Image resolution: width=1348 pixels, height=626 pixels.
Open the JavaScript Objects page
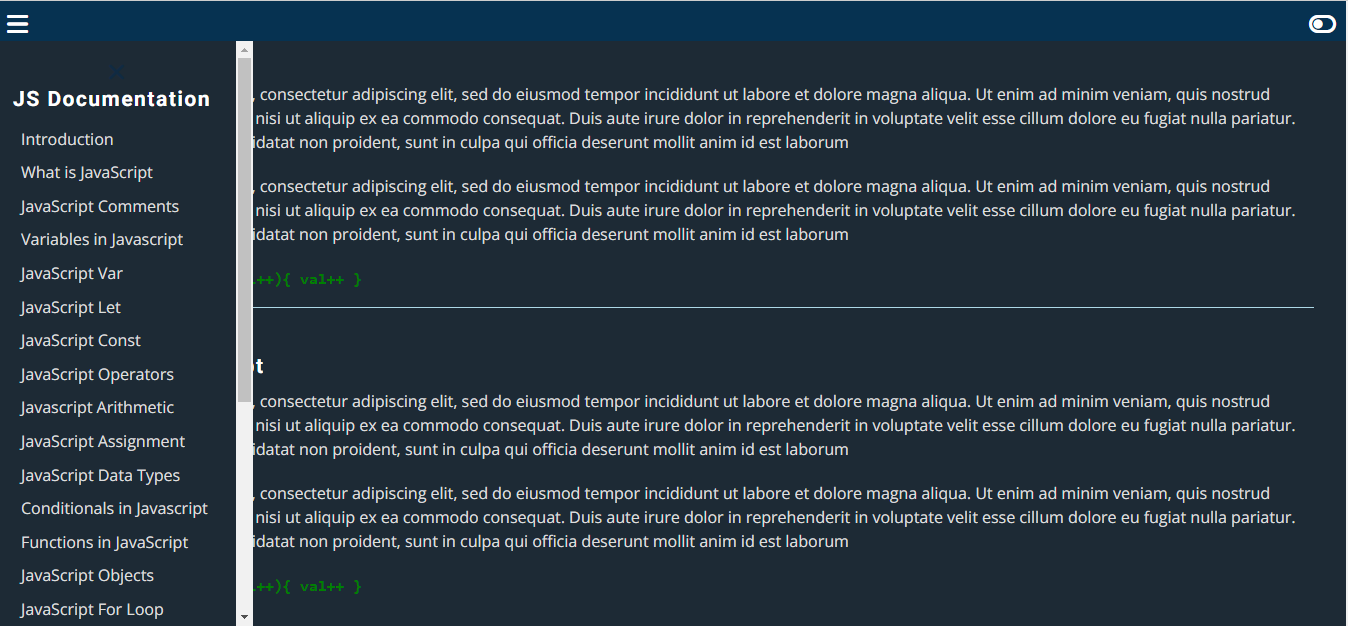click(86, 575)
